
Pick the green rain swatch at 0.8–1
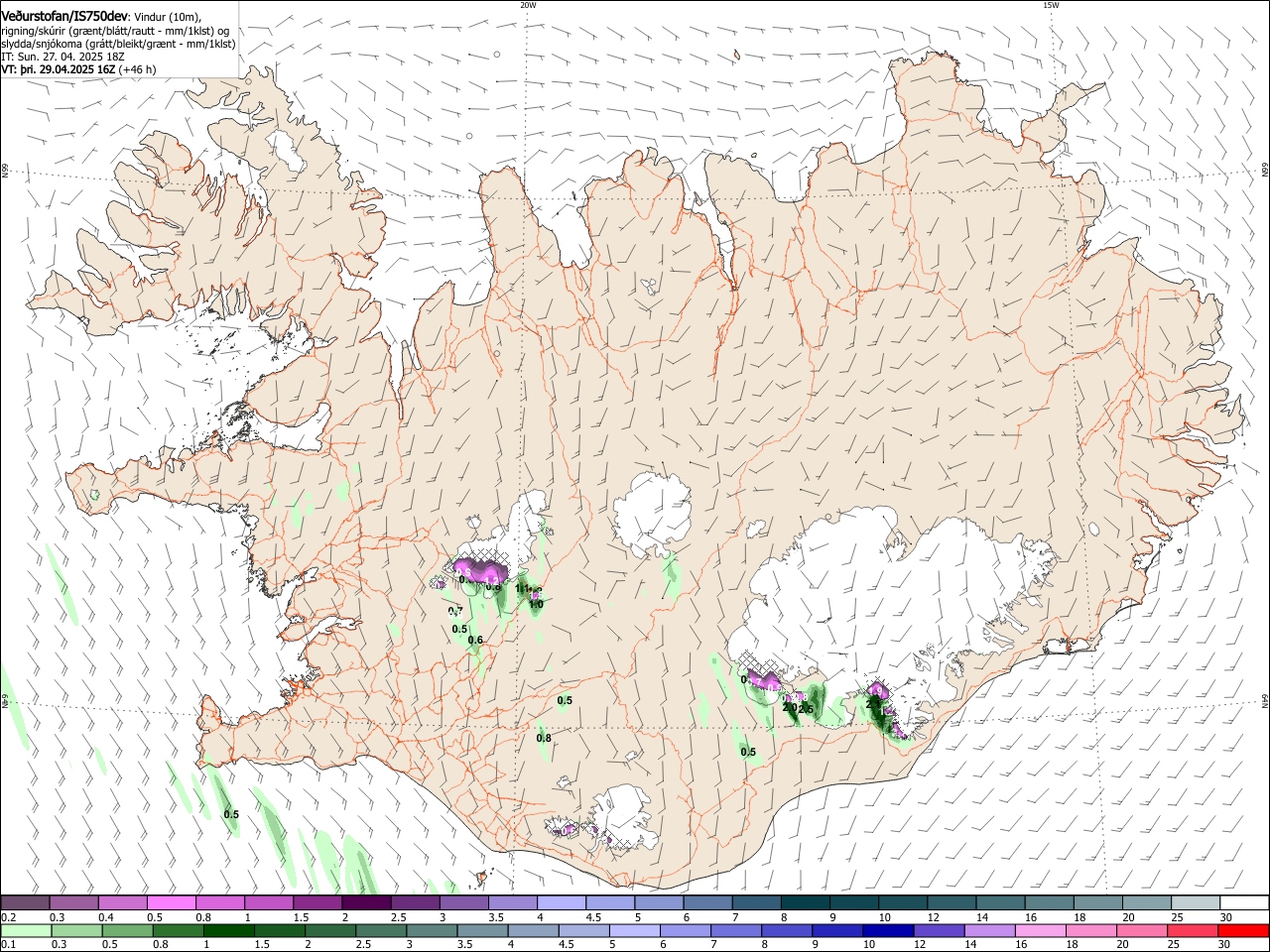click(x=179, y=931)
